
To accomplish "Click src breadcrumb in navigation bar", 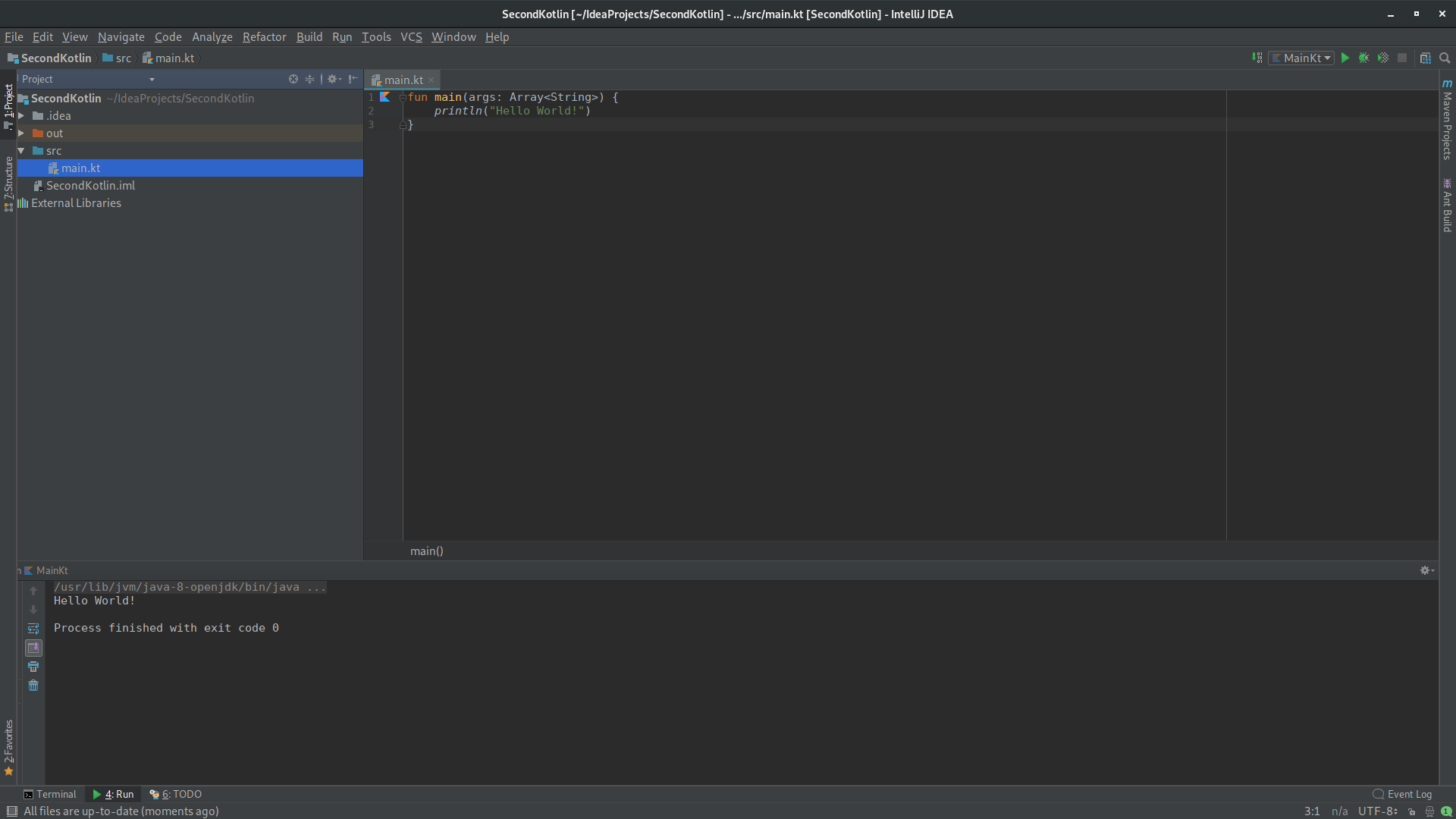I will click(117, 58).
